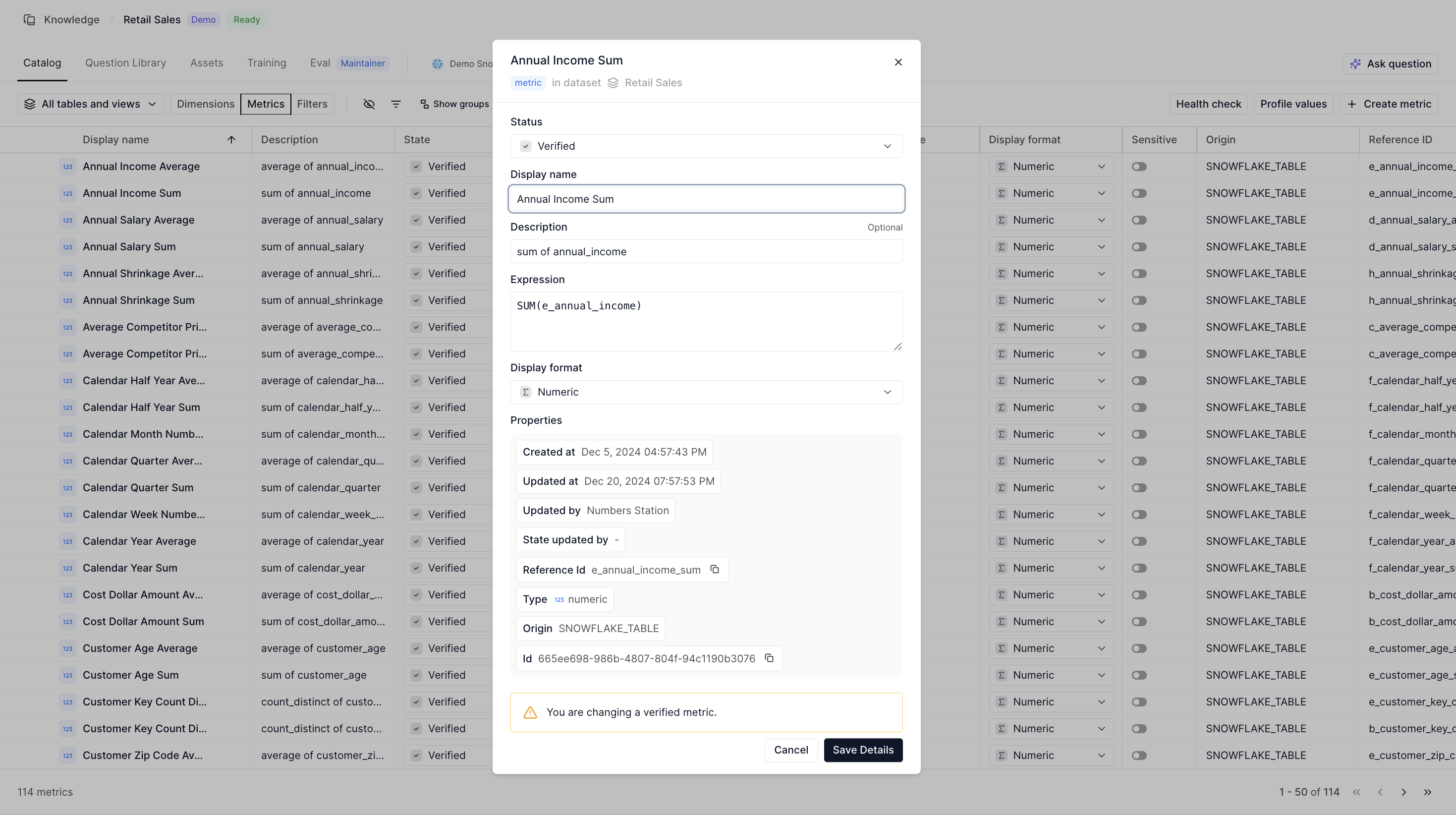Click the Save Details button
Image resolution: width=1456 pixels, height=815 pixels.
pos(863,749)
